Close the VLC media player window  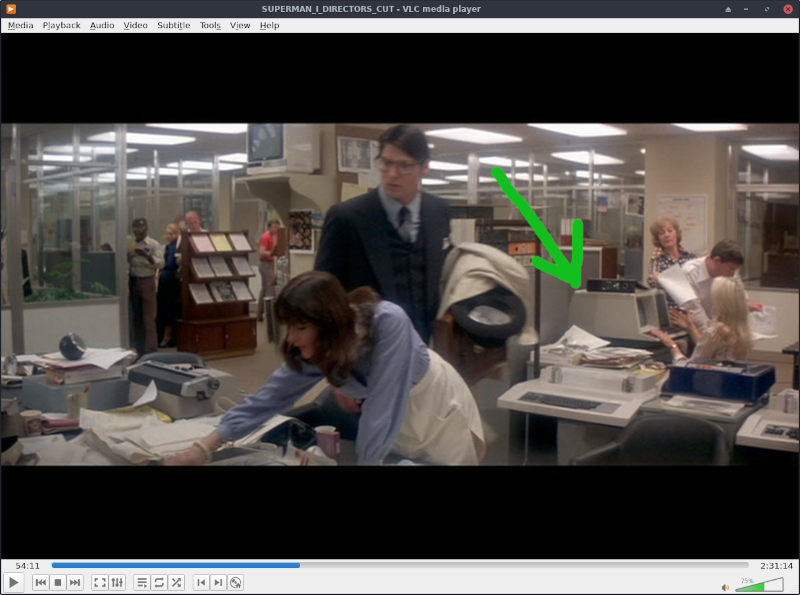click(788, 9)
